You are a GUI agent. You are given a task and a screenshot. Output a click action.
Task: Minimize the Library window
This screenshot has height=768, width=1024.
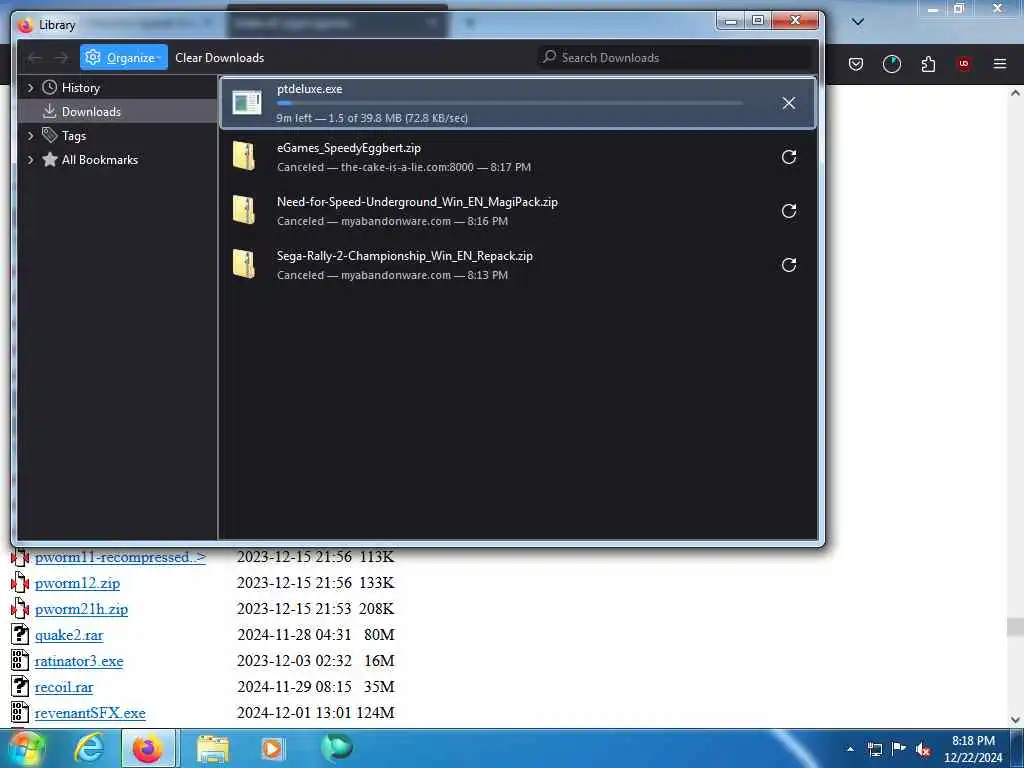pyautogui.click(x=731, y=22)
